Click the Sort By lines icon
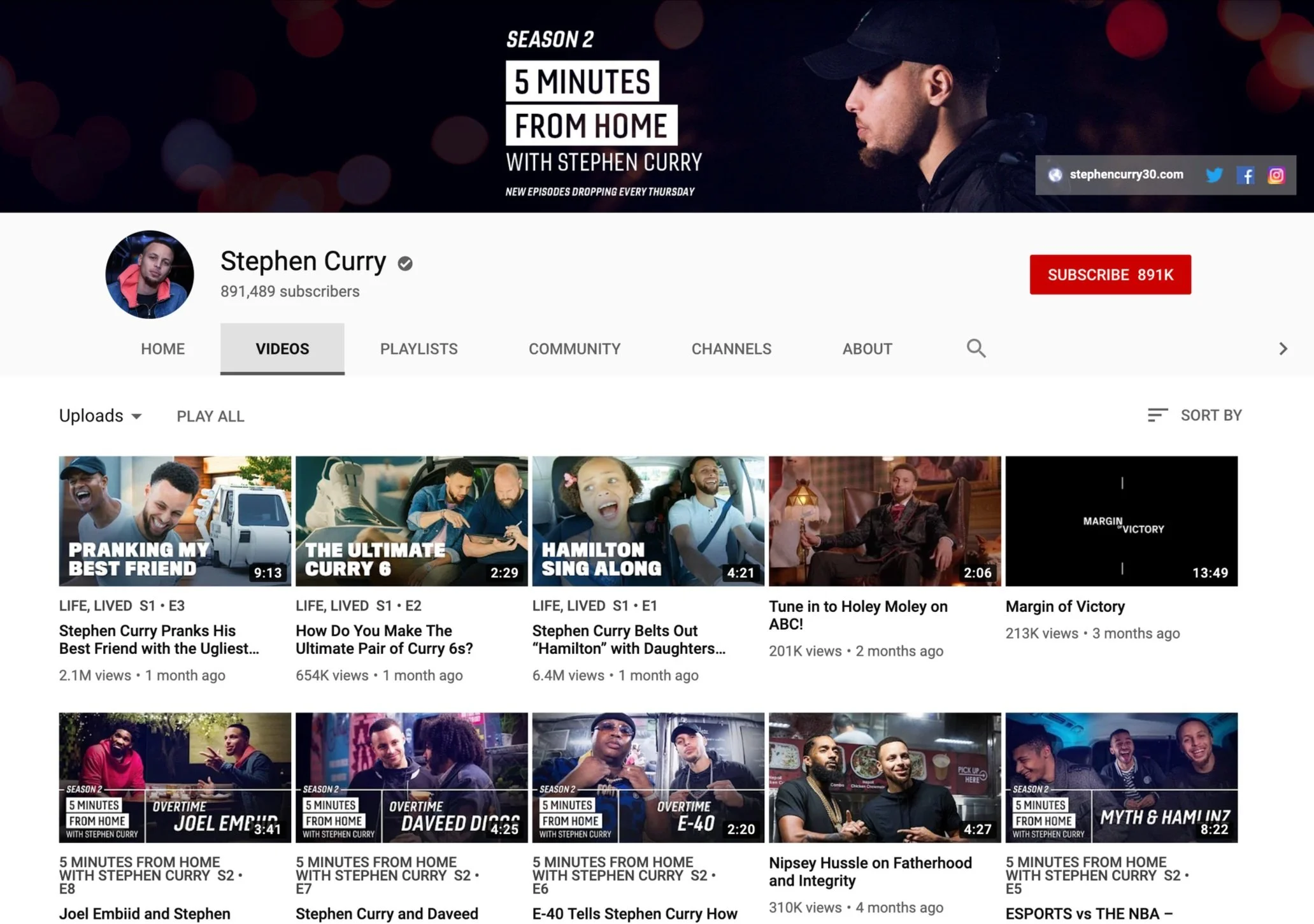The image size is (1314, 924). click(x=1157, y=415)
